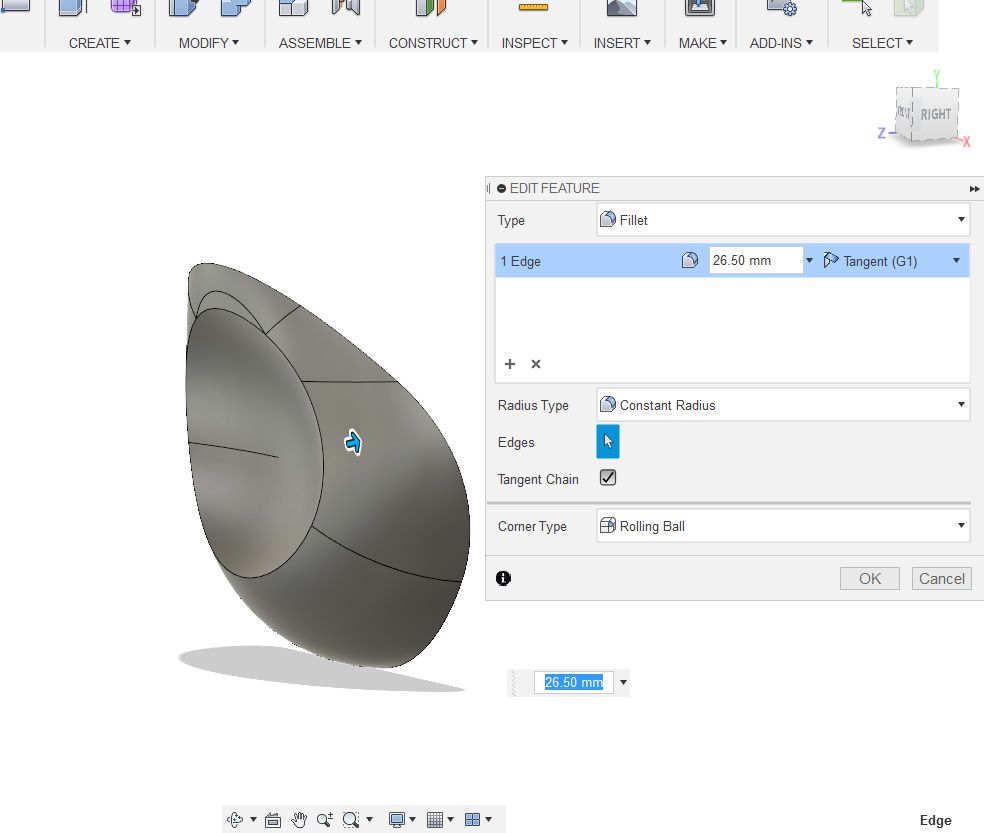Open the INSERT menu
The width and height of the screenshot is (984, 833).
click(622, 43)
